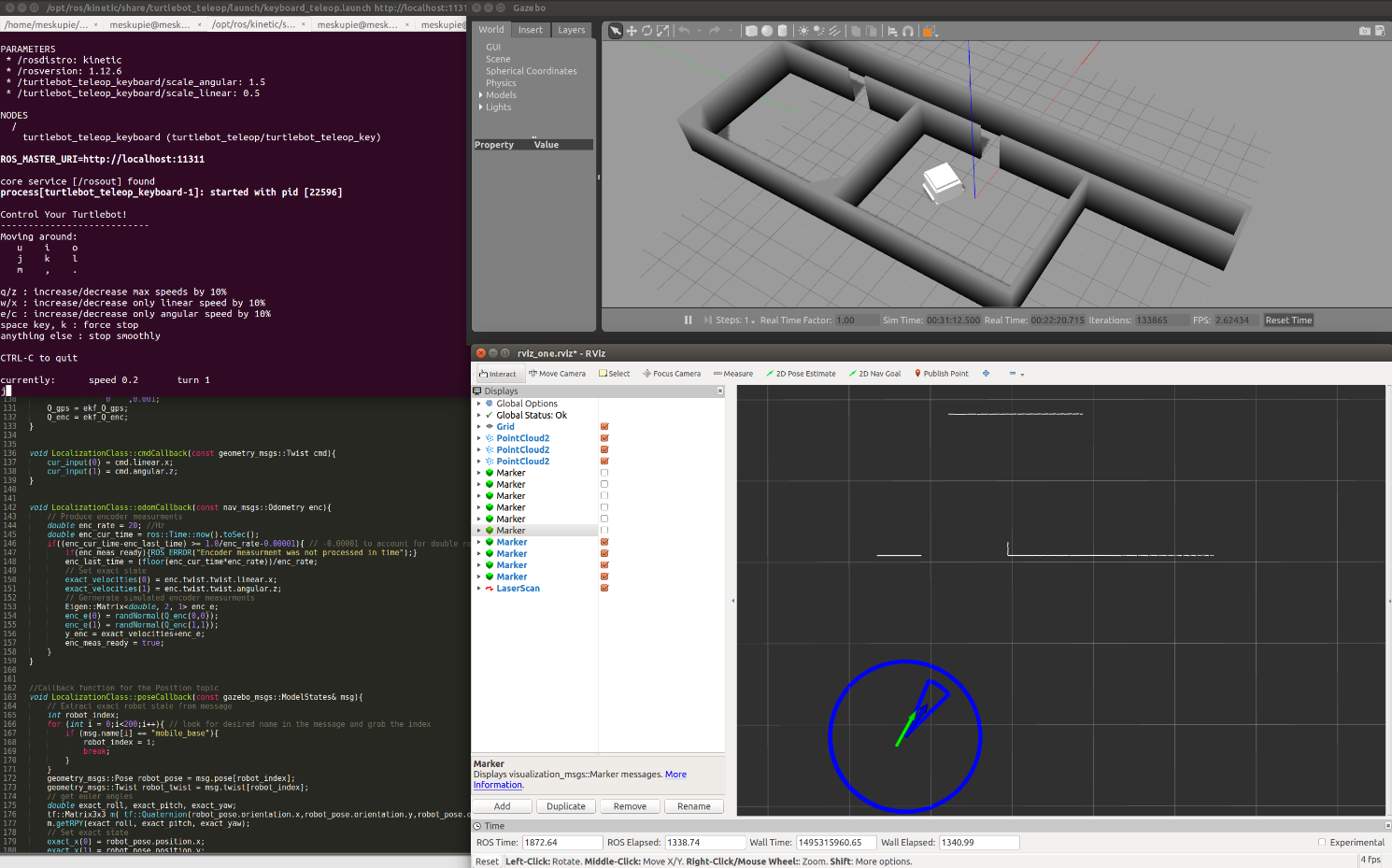Click Gazebo's paste icon
Image resolution: width=1392 pixels, height=868 pixels.
point(872,31)
